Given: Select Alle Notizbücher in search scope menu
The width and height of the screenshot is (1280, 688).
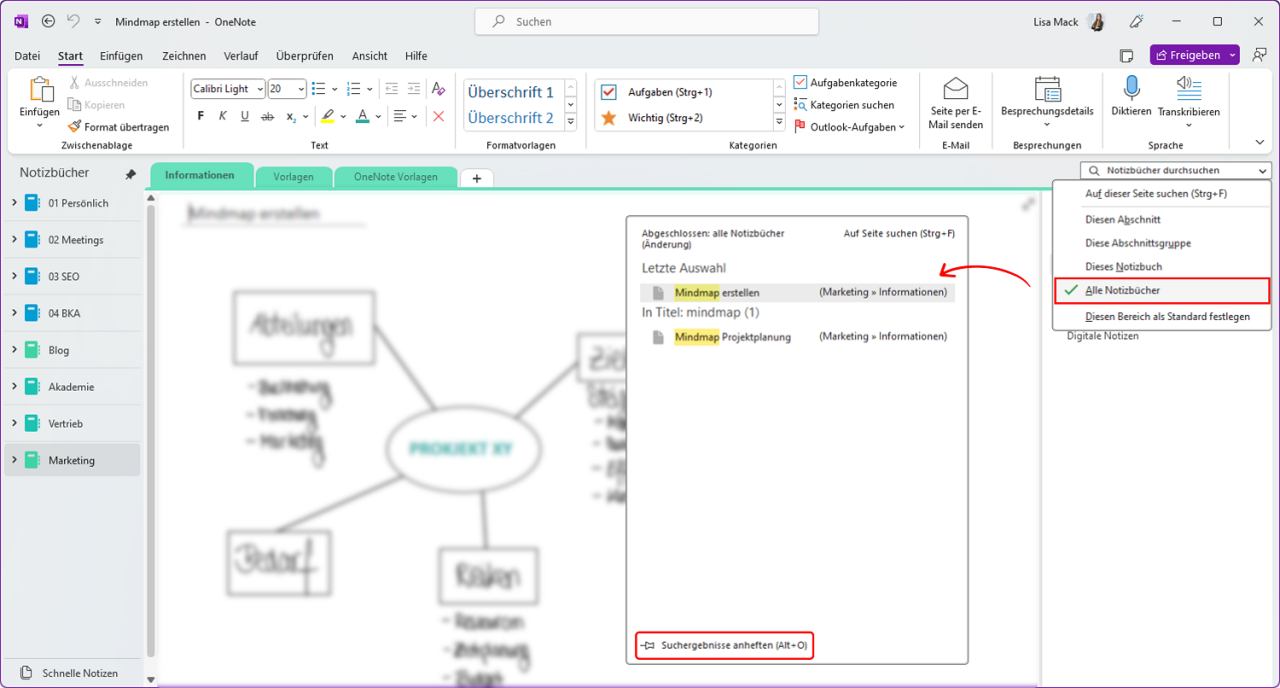Looking at the screenshot, I should (1125, 291).
